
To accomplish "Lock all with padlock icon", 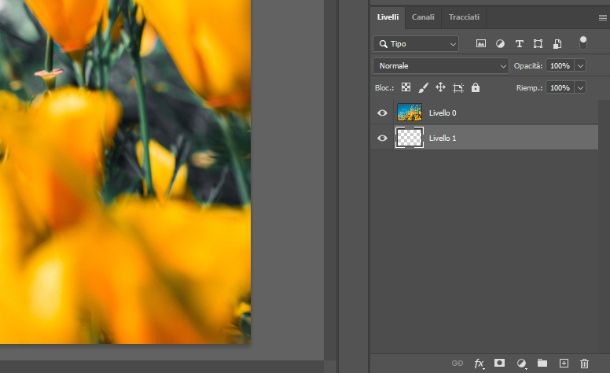I will pyautogui.click(x=475, y=88).
